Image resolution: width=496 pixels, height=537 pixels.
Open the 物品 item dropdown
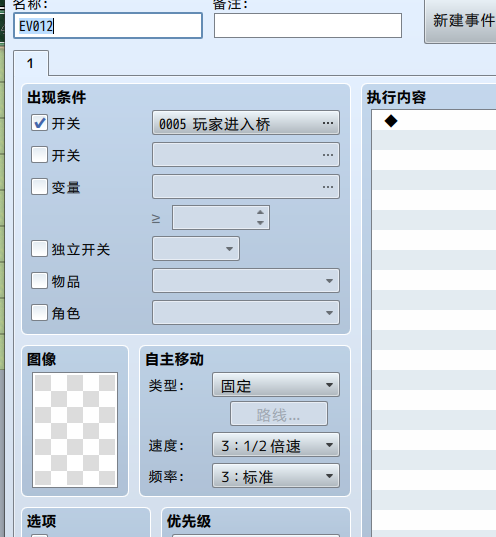(246, 281)
